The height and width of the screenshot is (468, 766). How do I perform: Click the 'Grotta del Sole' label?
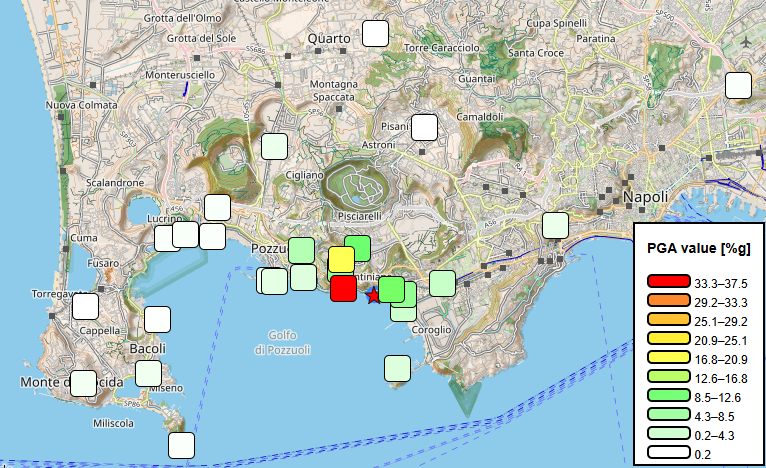[201, 38]
